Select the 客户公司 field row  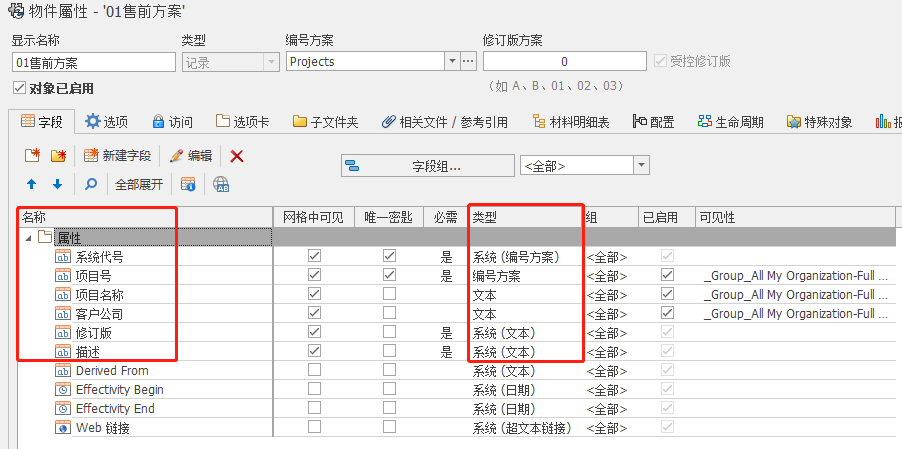99,313
